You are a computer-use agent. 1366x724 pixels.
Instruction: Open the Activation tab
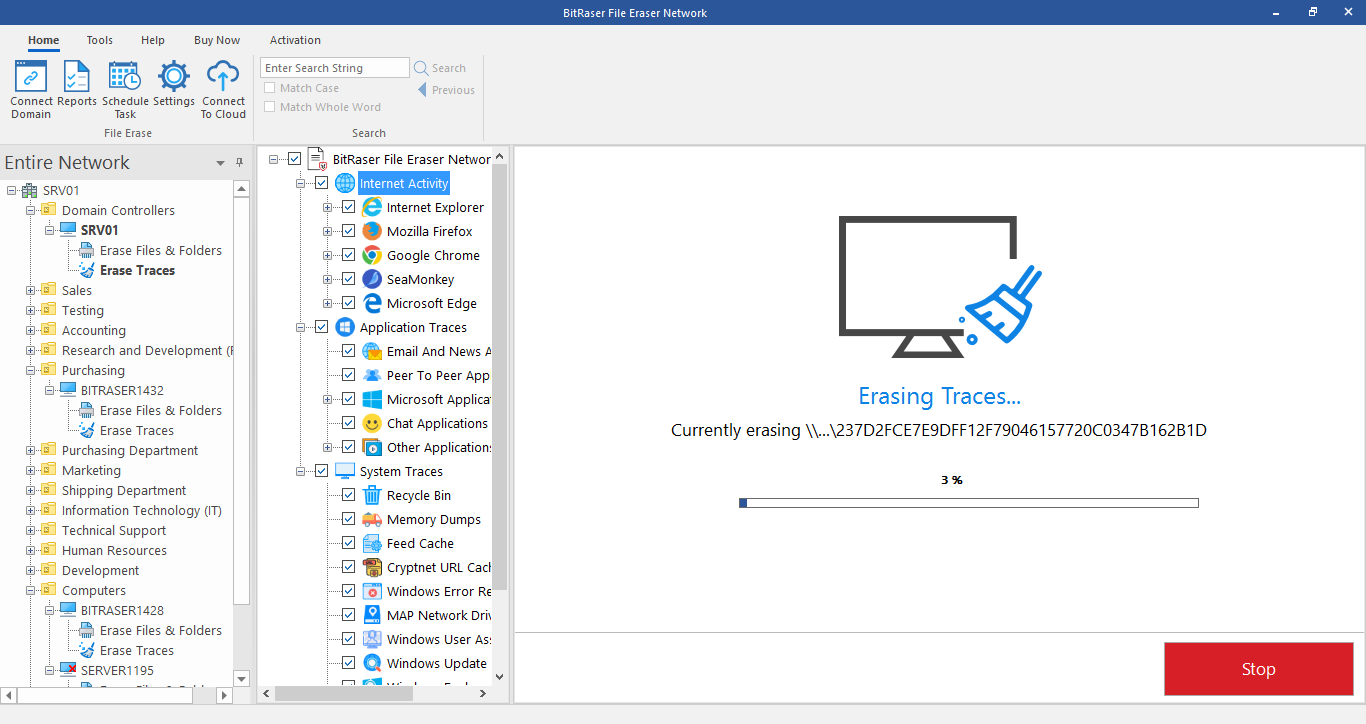pyautogui.click(x=295, y=40)
